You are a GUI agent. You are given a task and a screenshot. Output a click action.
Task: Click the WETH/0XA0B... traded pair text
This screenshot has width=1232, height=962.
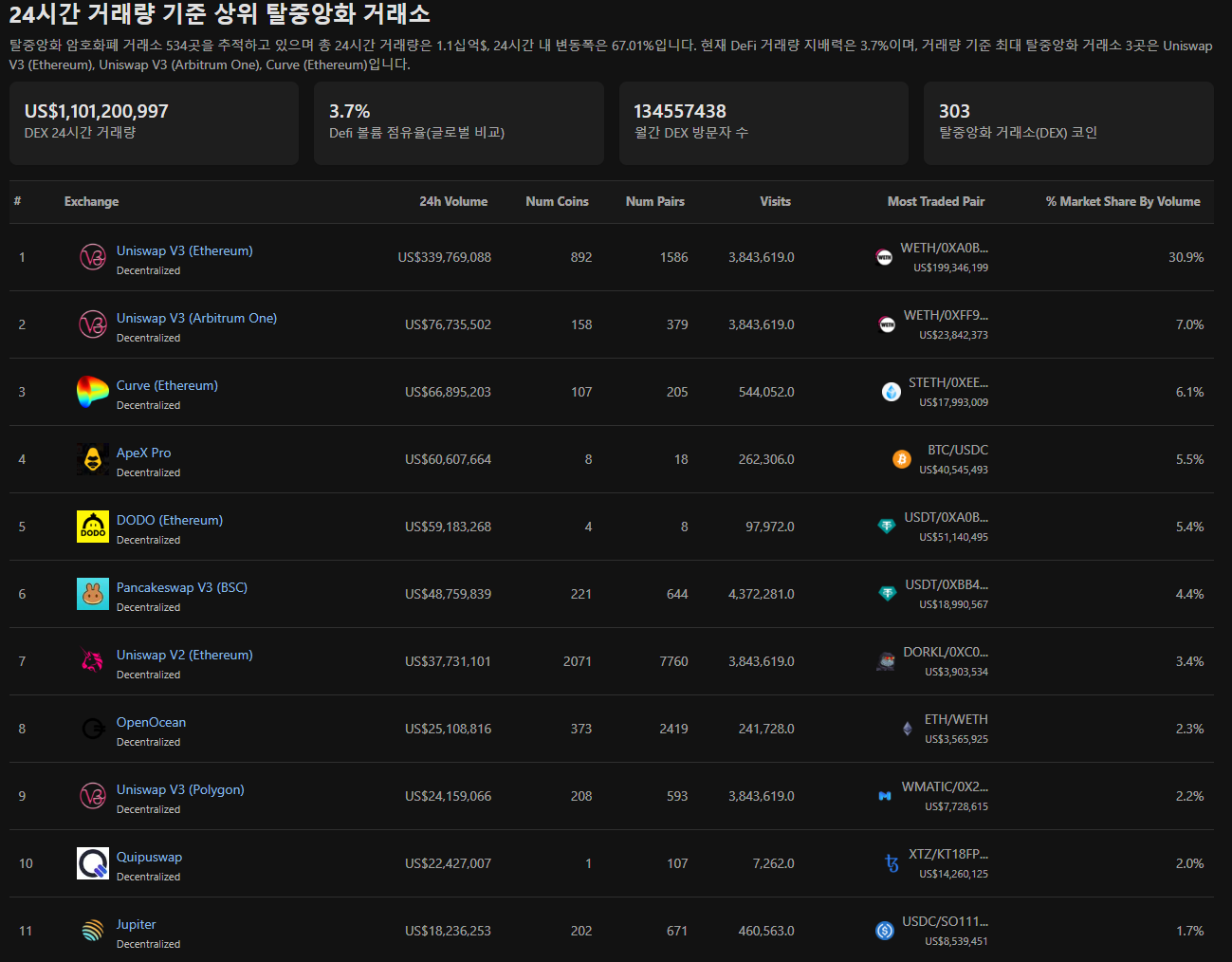(944, 248)
